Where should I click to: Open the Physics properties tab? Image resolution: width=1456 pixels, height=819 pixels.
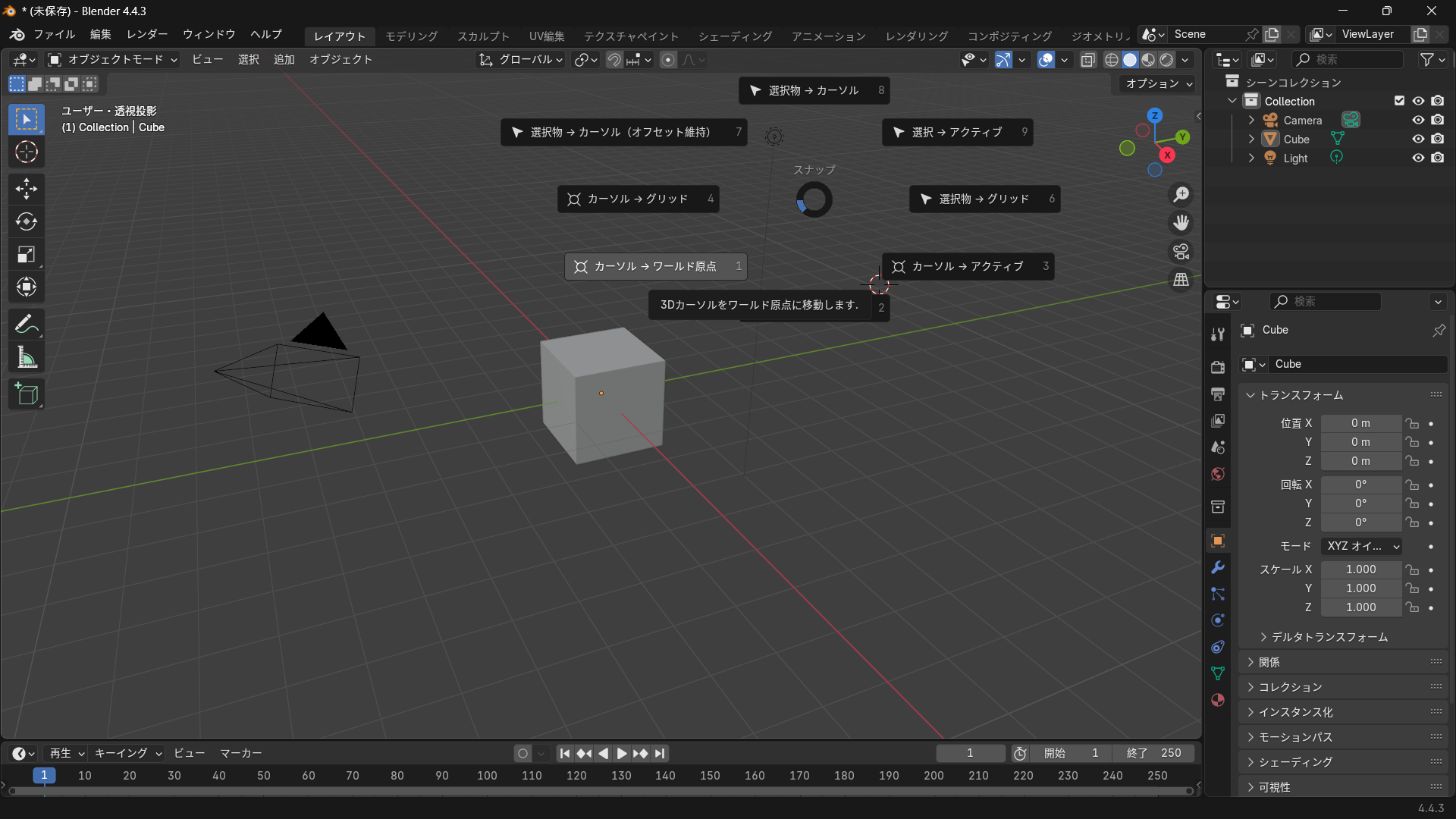click(x=1218, y=620)
